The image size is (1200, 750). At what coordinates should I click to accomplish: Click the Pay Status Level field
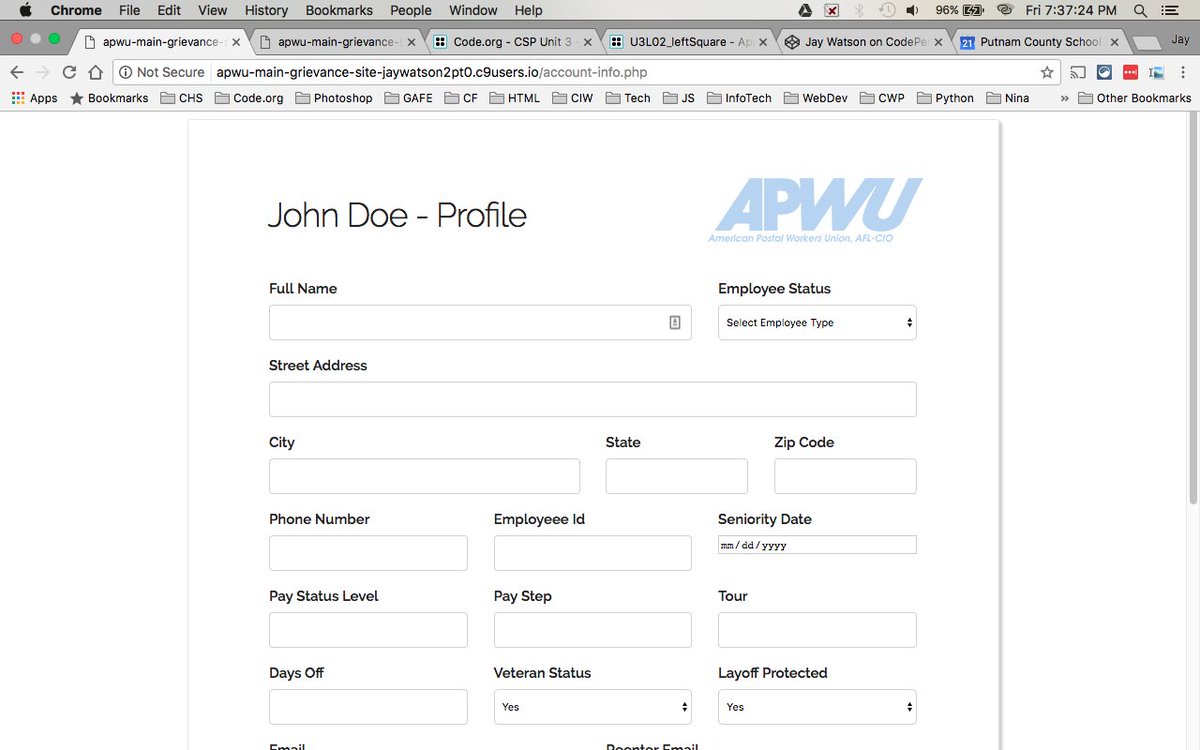tap(368, 630)
